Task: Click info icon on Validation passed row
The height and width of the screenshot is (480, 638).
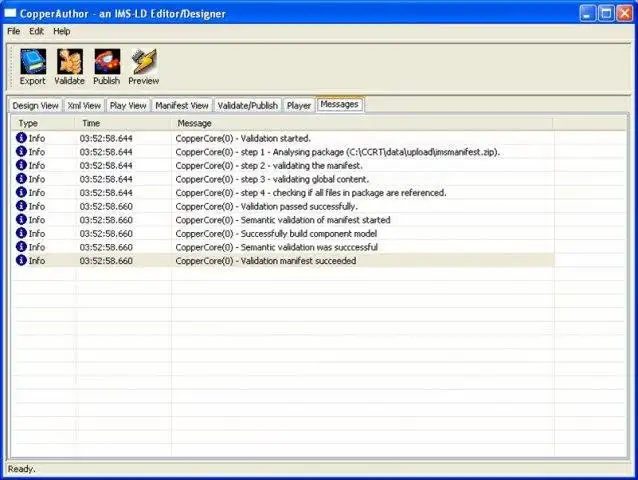Action: pos(21,206)
